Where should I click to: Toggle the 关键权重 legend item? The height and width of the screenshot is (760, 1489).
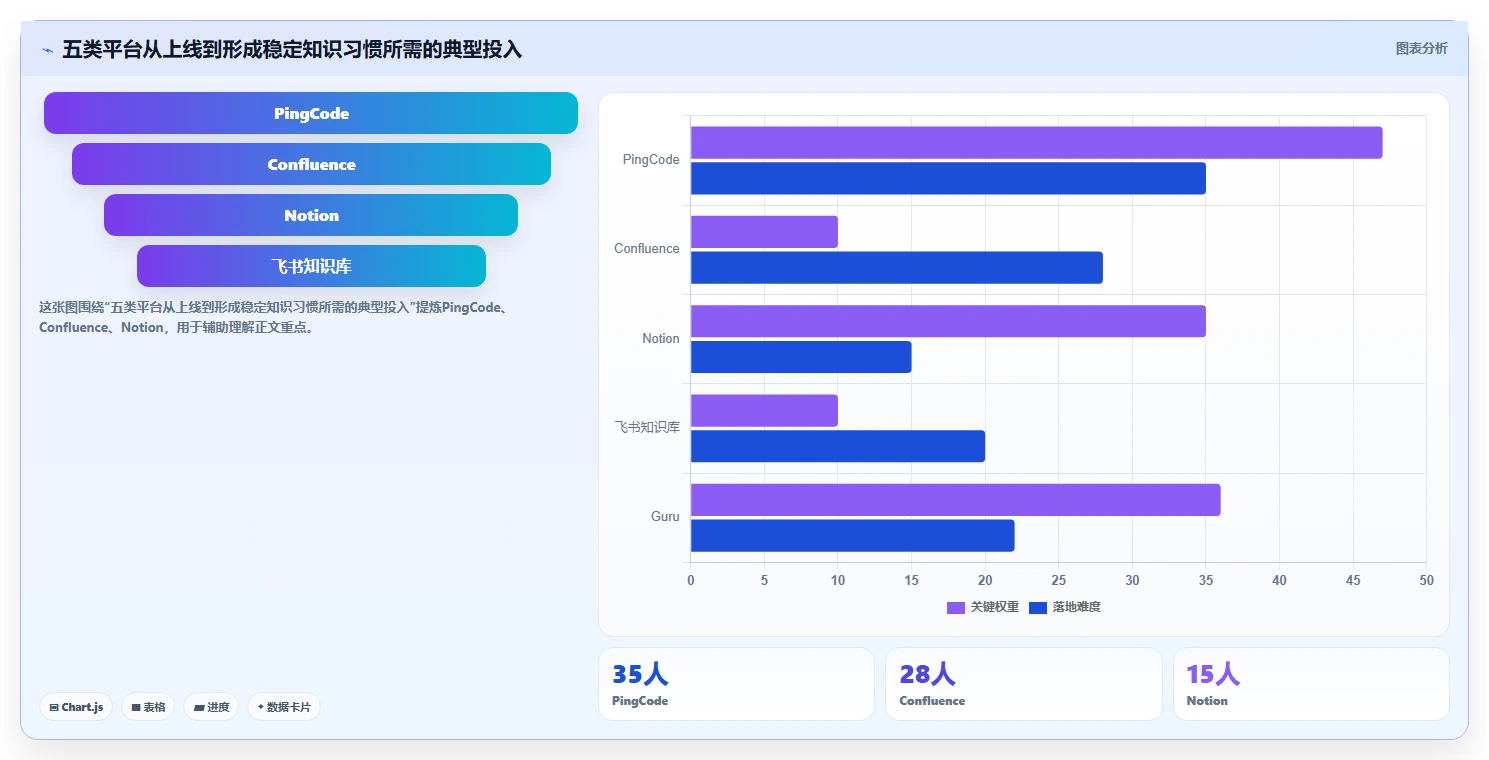coord(983,607)
